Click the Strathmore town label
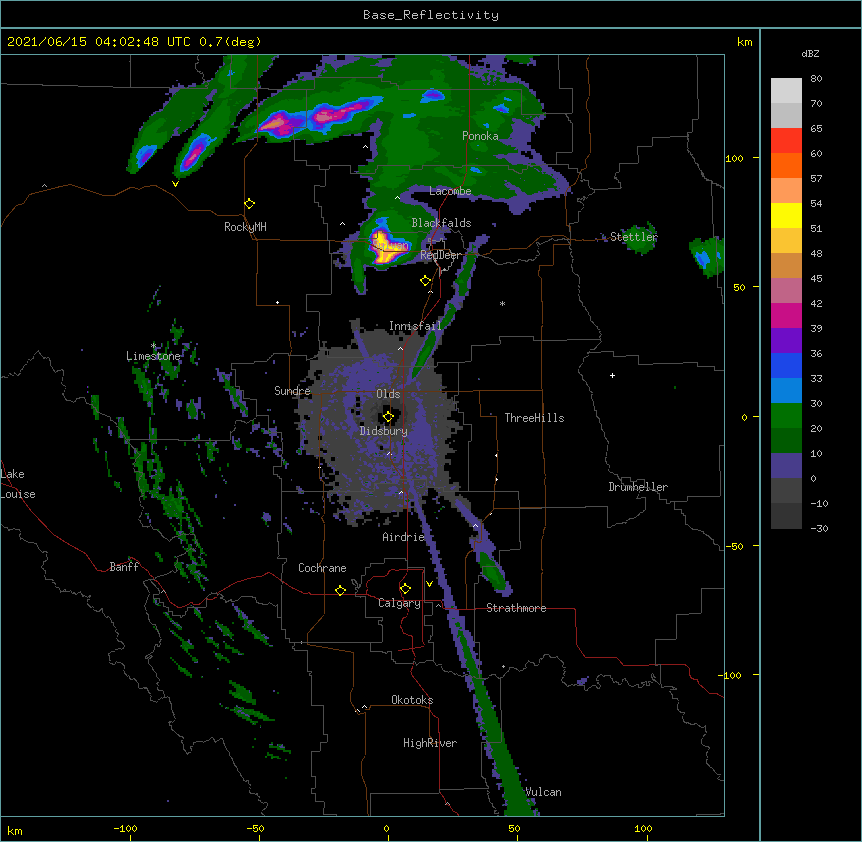862x842 pixels. tap(516, 608)
